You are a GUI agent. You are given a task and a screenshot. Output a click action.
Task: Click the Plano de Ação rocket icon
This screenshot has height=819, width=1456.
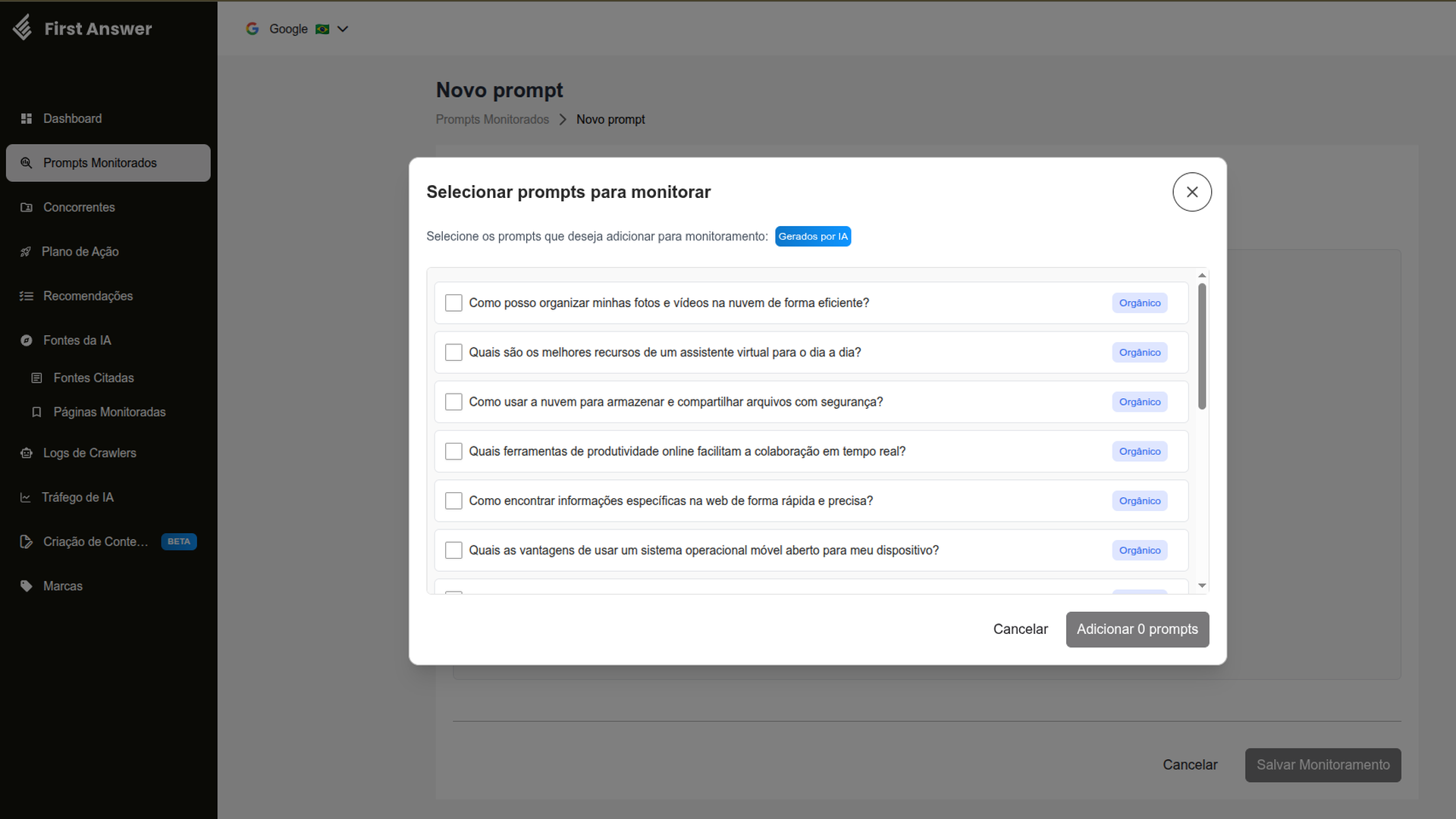click(26, 252)
